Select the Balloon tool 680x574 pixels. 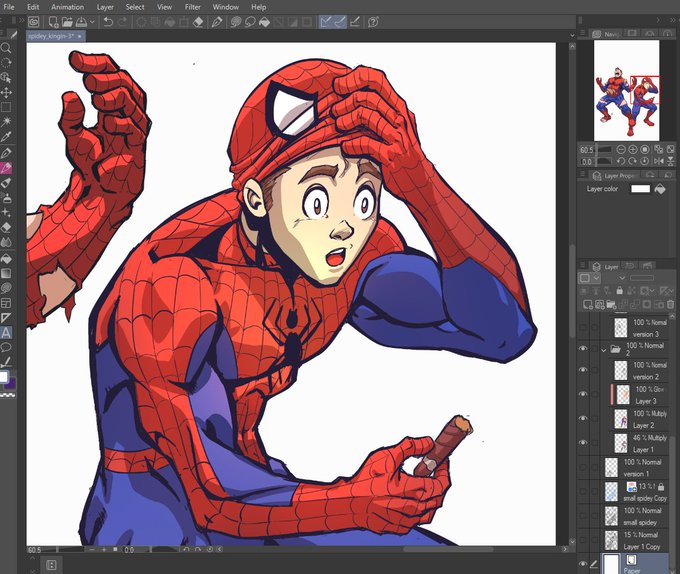pyautogui.click(x=6, y=347)
